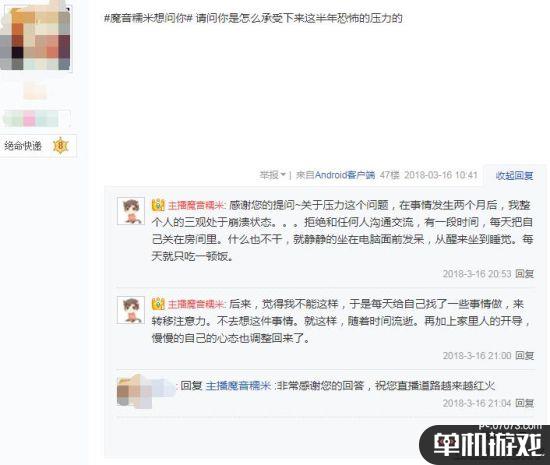The image size is (550, 465).
Task: Click the crown badge in first reply
Action: (158, 205)
